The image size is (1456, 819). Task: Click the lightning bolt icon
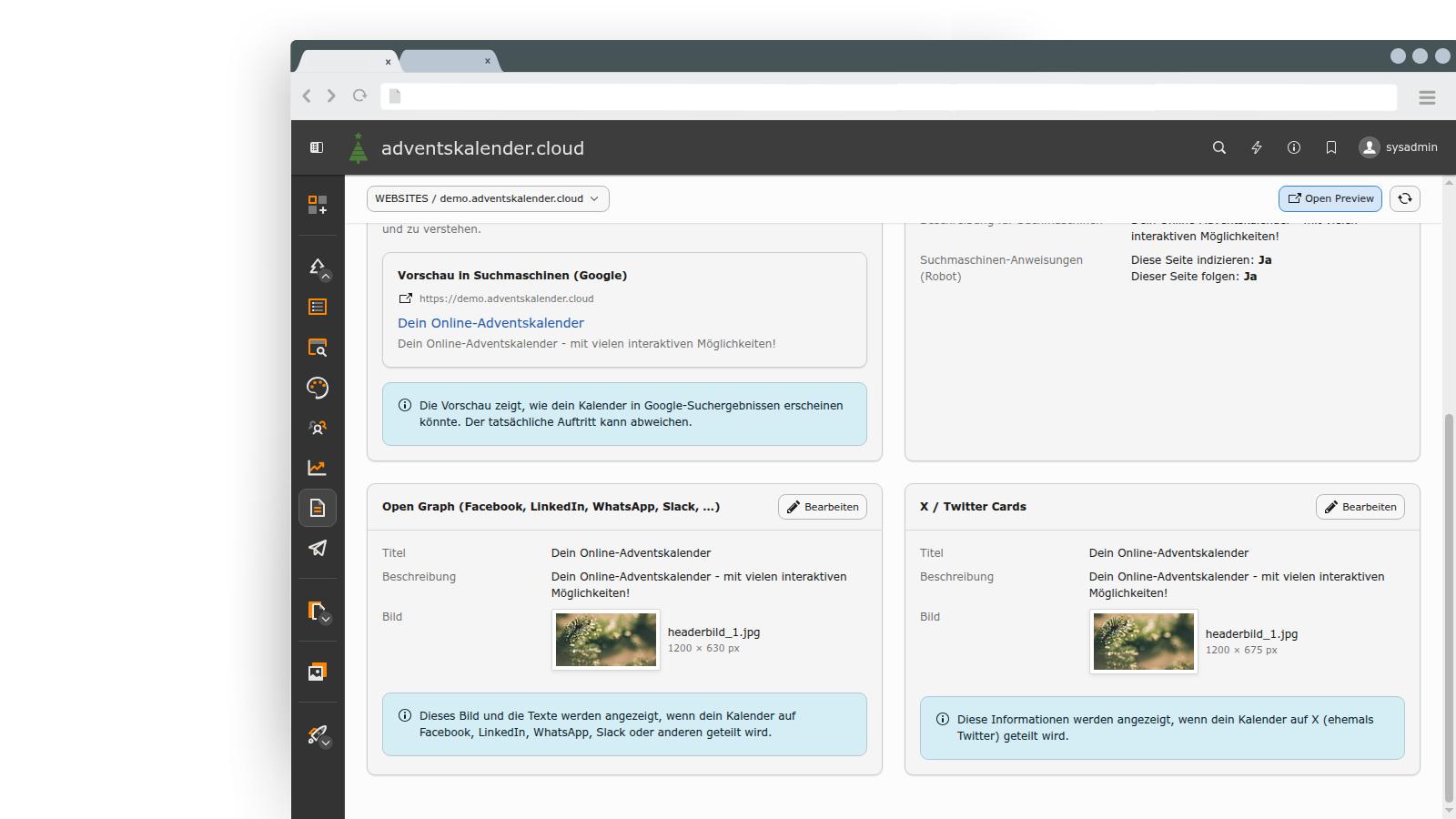tap(1257, 147)
